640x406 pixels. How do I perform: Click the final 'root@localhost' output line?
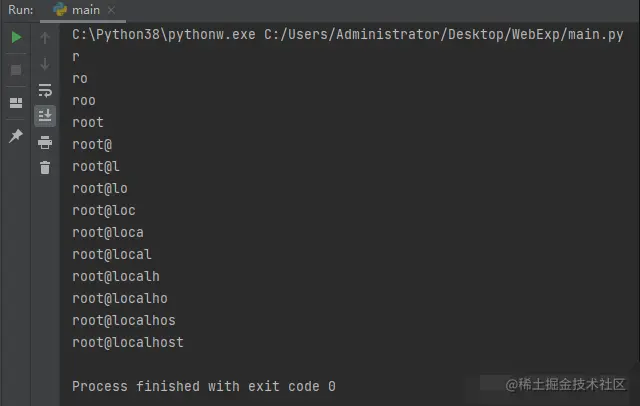128,342
